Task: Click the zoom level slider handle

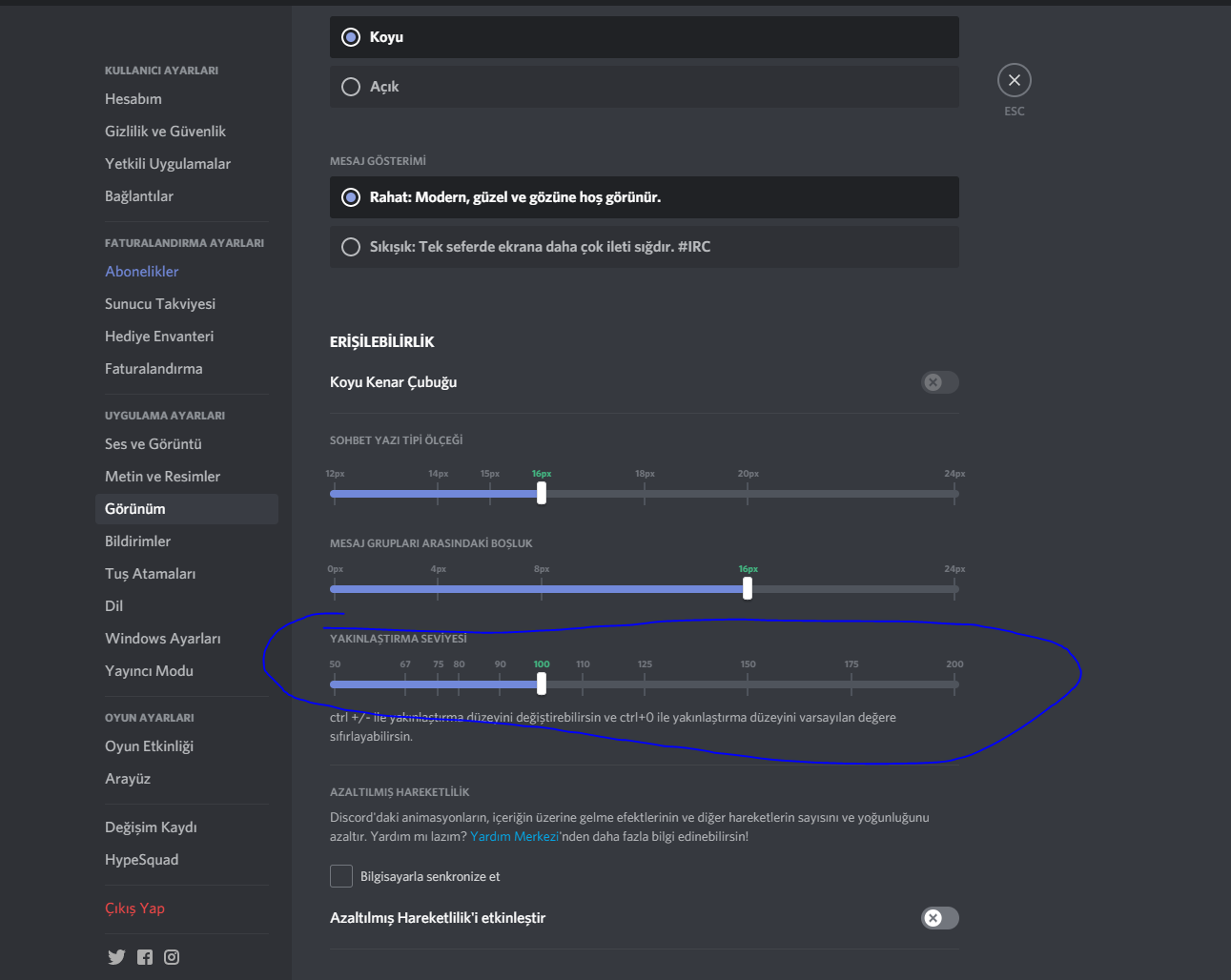Action: (x=542, y=684)
